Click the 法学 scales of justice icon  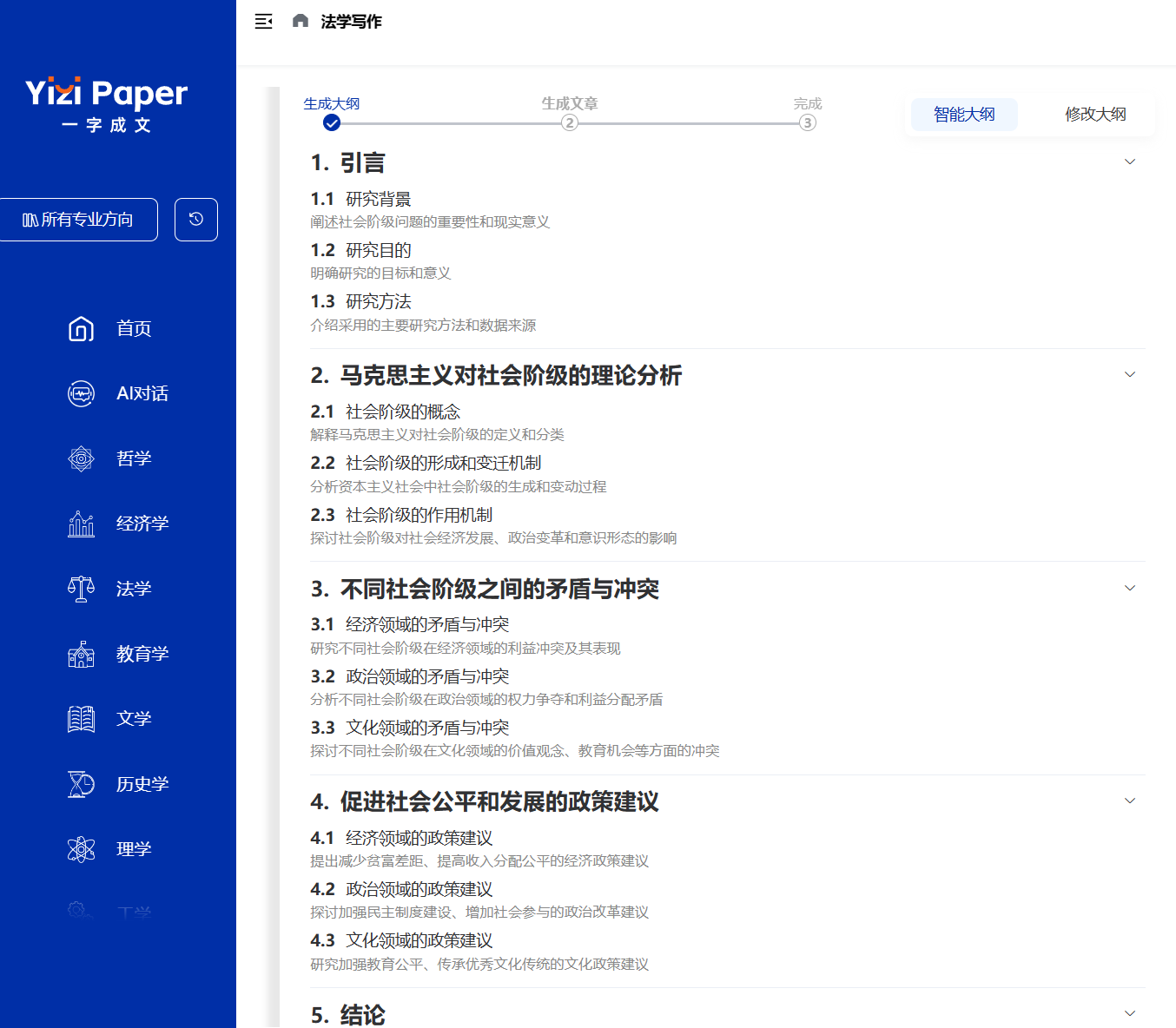(x=82, y=589)
